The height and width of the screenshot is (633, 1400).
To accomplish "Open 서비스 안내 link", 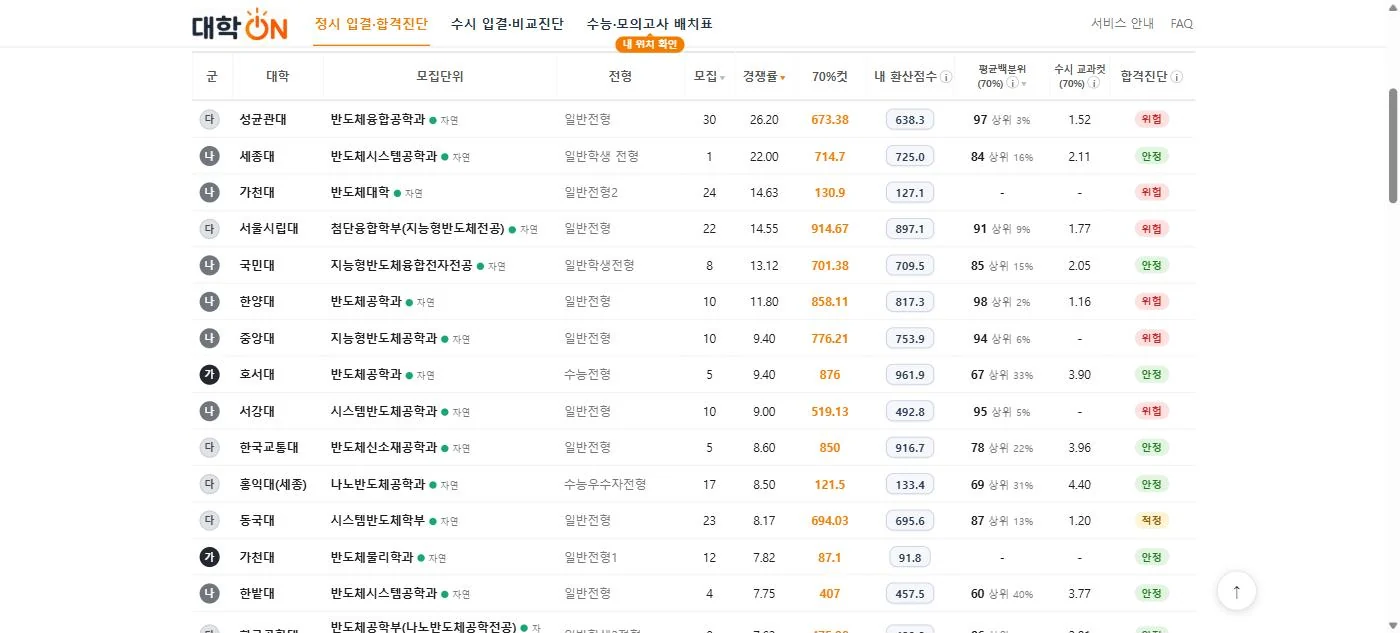I will (1122, 24).
